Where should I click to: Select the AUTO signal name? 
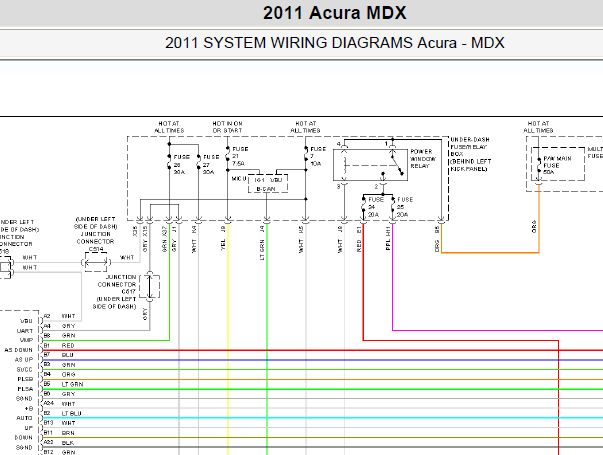coord(24,418)
